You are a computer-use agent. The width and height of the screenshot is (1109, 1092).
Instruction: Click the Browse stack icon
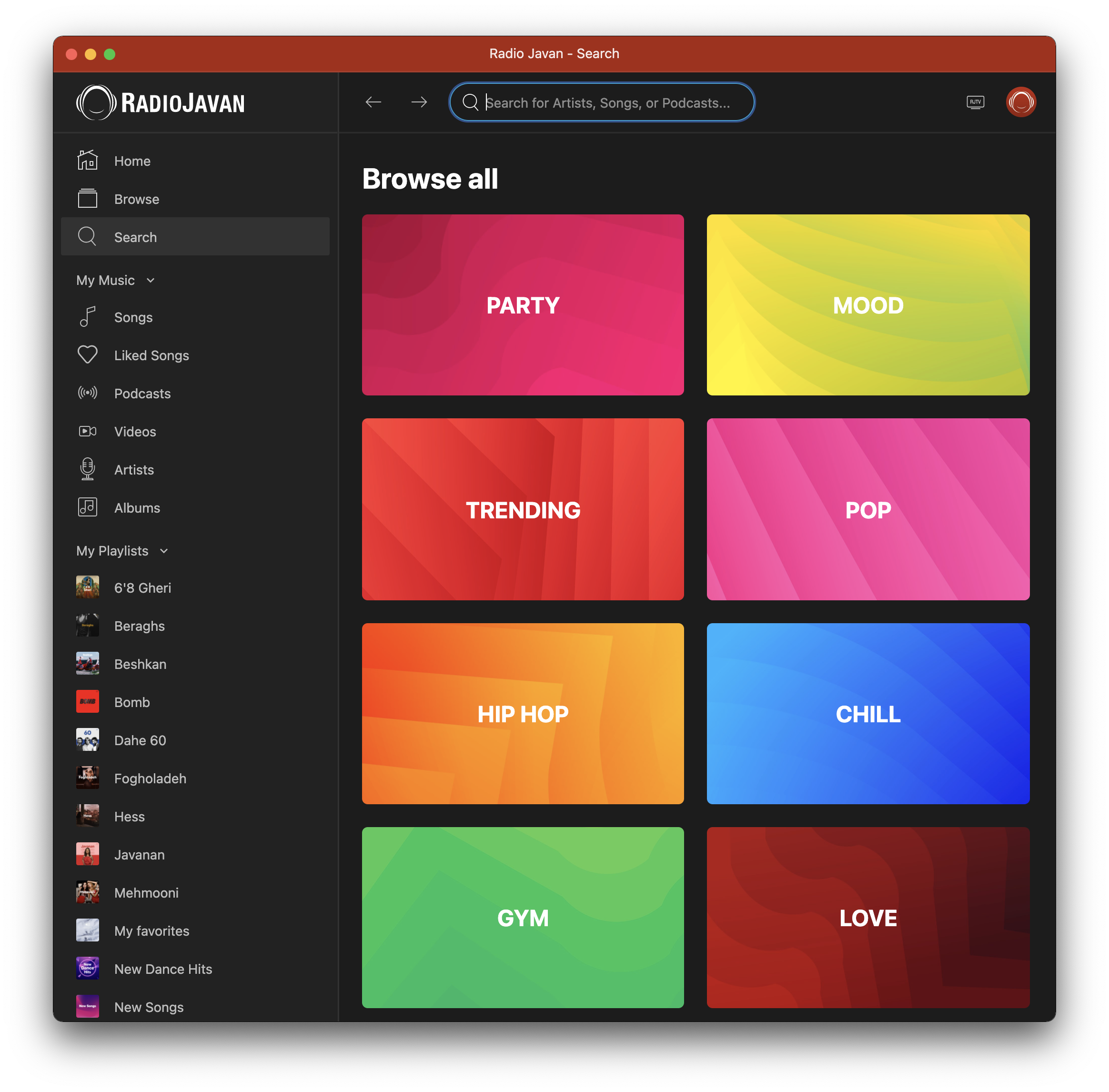tap(87, 199)
